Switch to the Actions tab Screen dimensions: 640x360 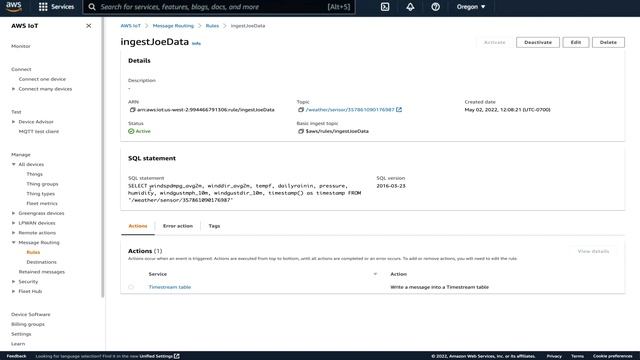tap(138, 226)
